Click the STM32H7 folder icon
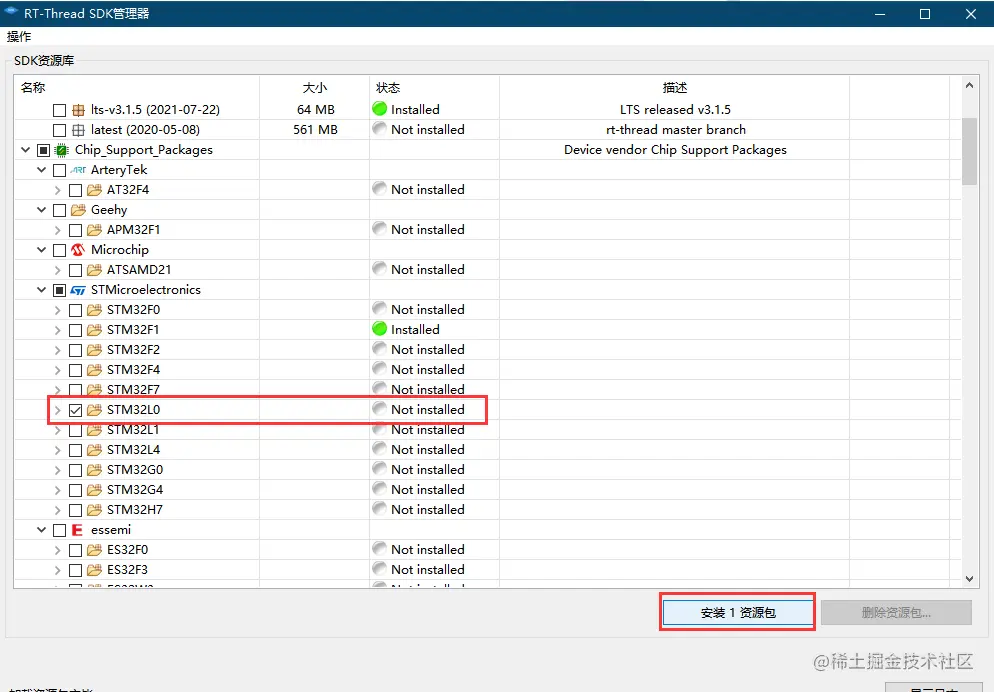The height and width of the screenshot is (692, 994). (x=94, y=509)
